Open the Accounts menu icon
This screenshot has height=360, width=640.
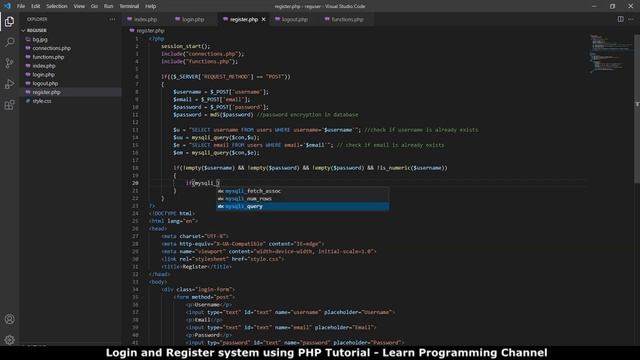click(9, 319)
